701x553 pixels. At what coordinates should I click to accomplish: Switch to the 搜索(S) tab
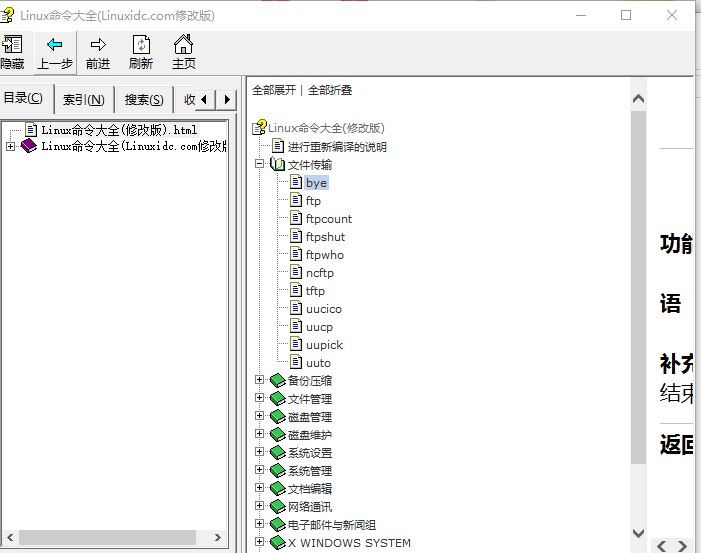pyautogui.click(x=144, y=99)
